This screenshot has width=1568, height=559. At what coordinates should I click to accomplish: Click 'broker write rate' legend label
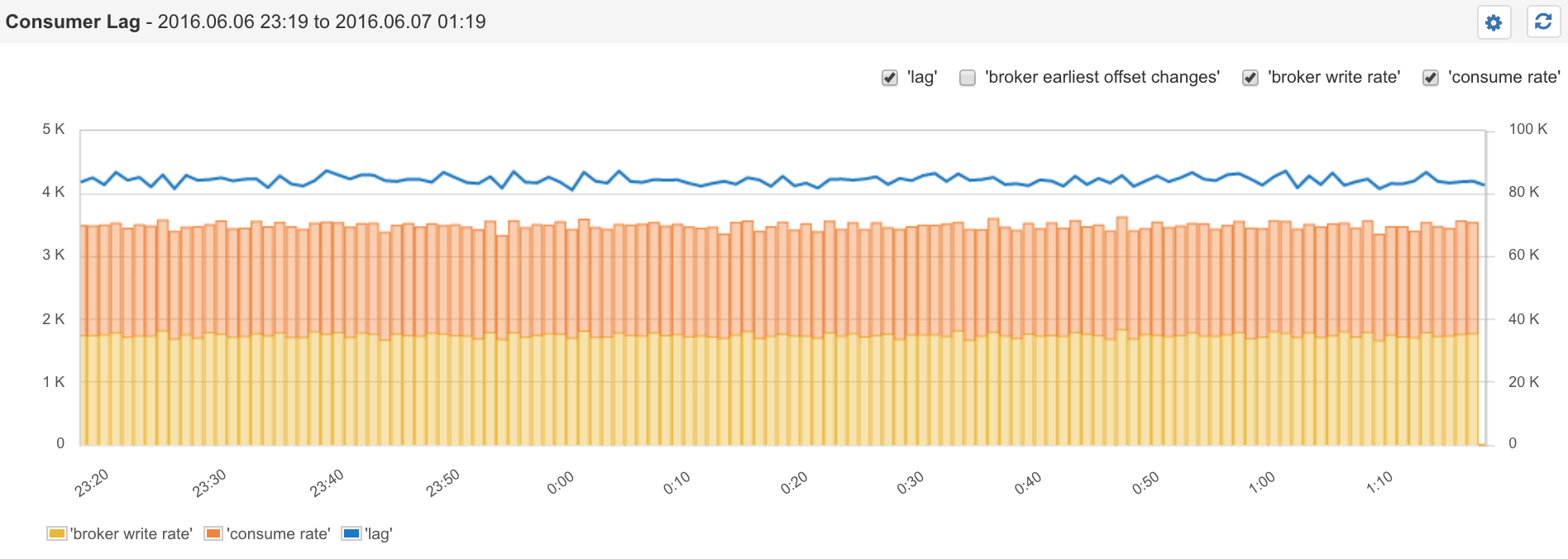point(131,534)
